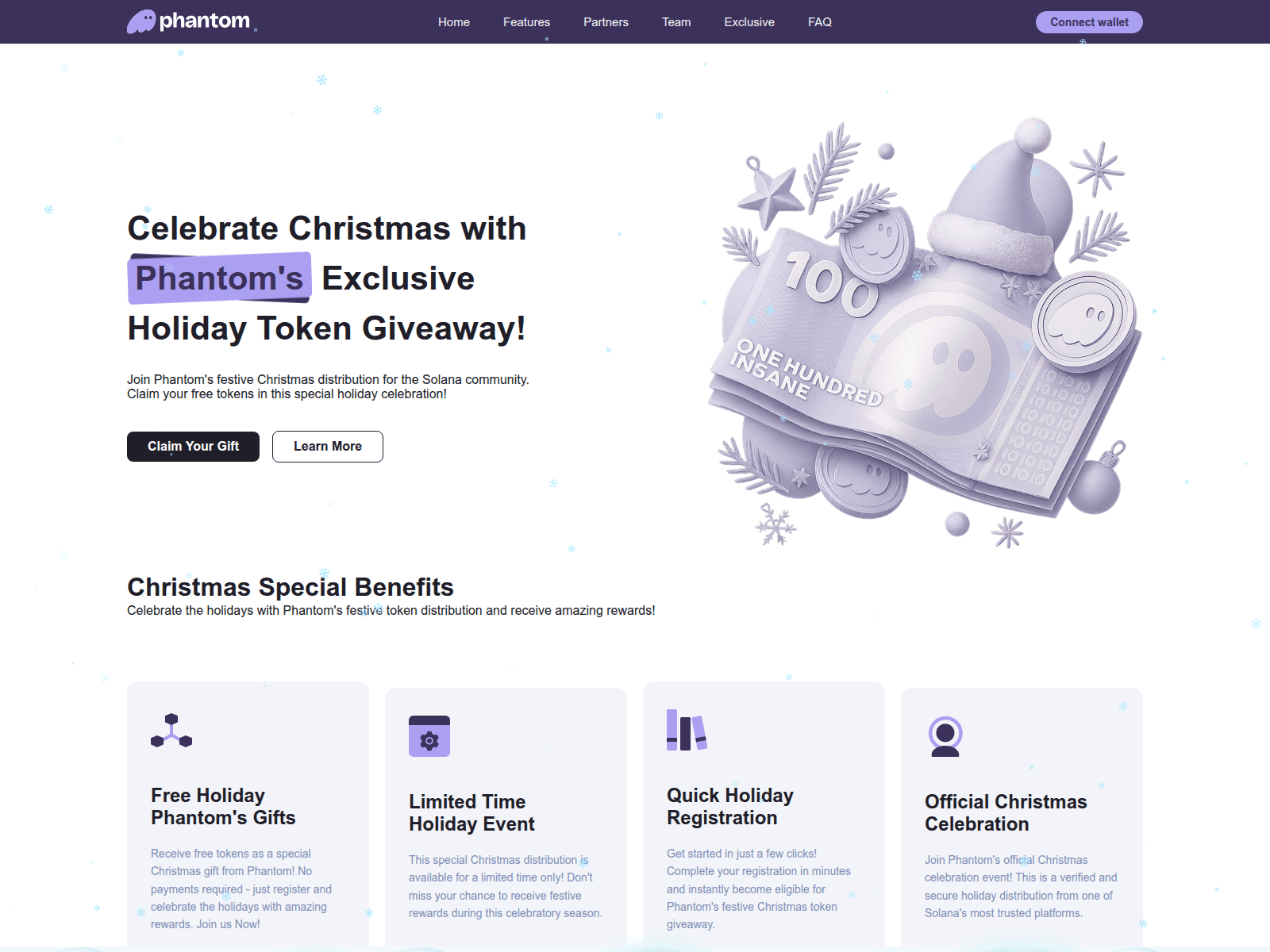Navigate to the Exclusive section

coord(749,22)
